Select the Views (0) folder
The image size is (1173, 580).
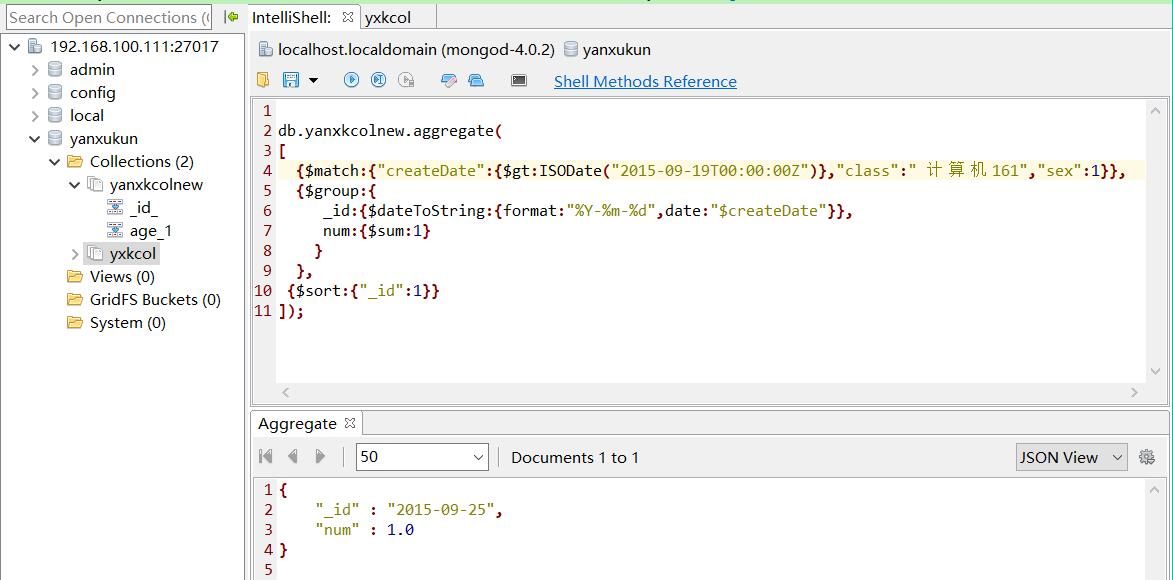pos(122,277)
